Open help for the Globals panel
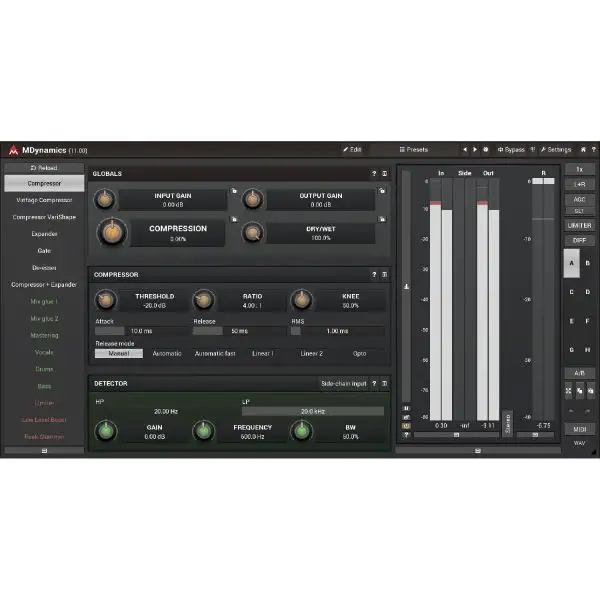This screenshot has width=600, height=600. [374, 174]
